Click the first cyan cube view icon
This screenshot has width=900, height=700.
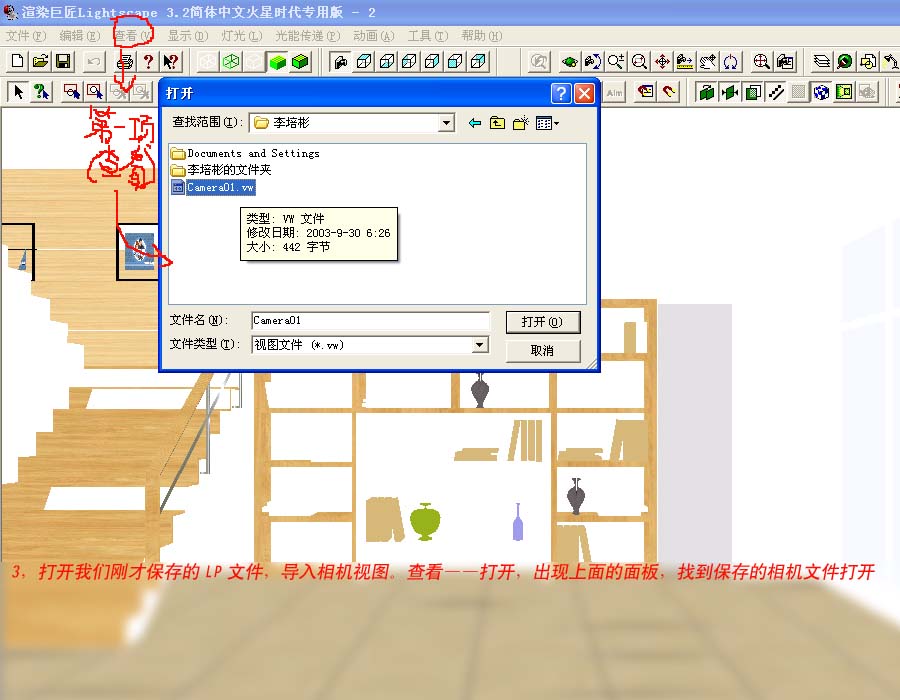click(364, 61)
